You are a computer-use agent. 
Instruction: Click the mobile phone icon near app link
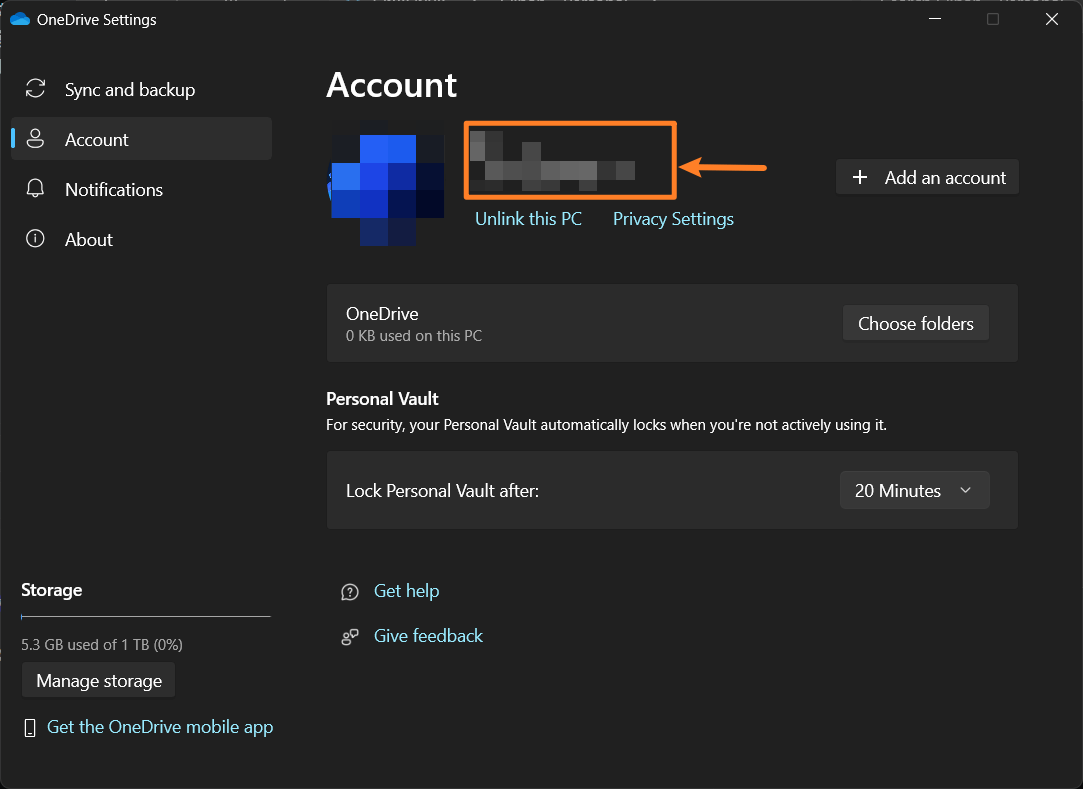tap(30, 728)
